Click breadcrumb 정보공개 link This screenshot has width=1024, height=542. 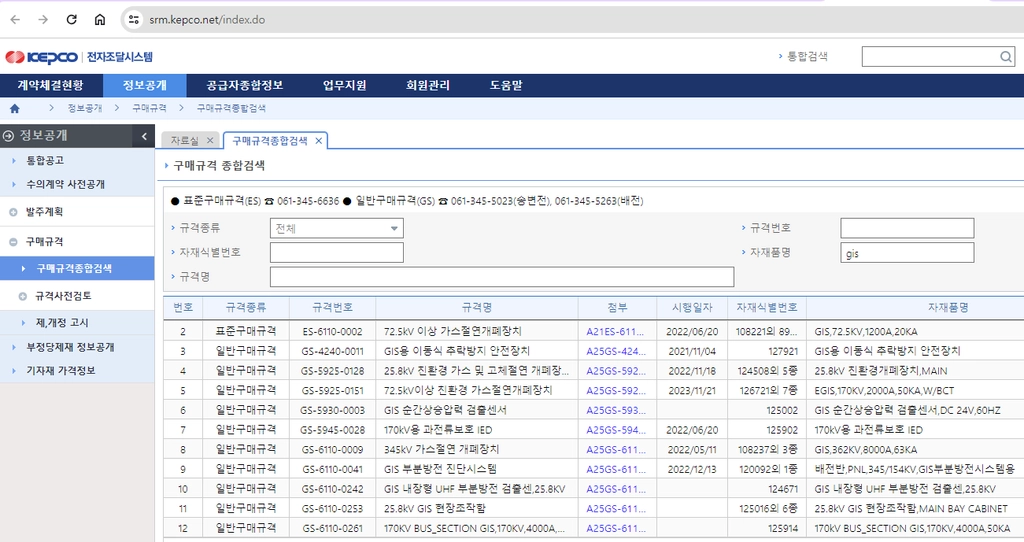click(x=85, y=108)
